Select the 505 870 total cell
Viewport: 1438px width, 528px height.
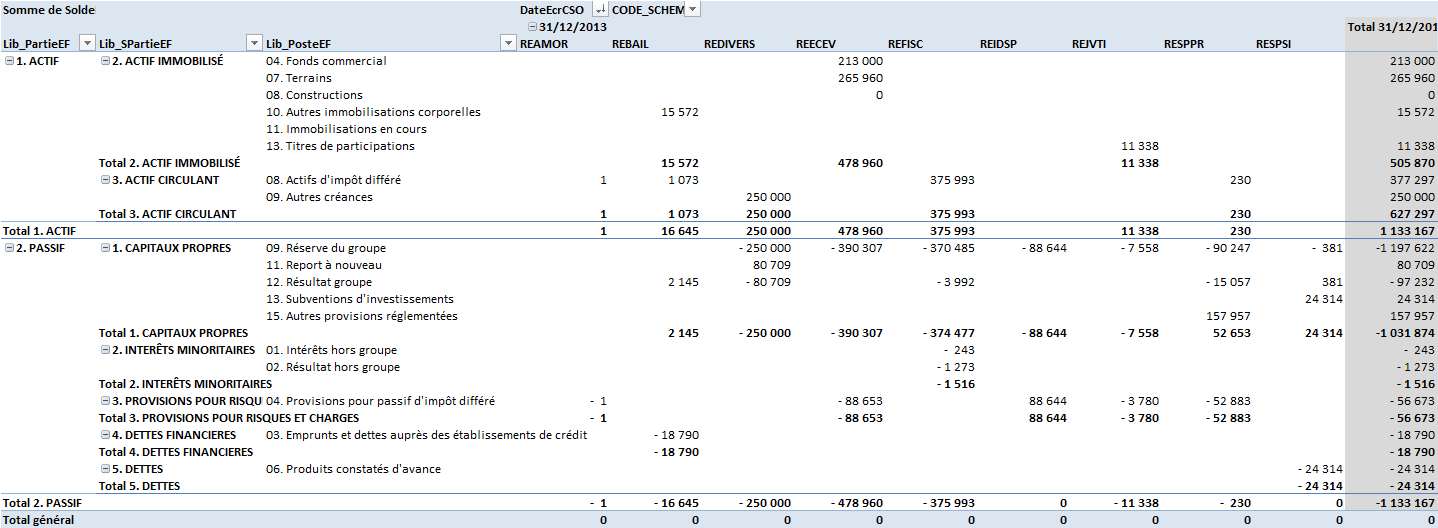point(1412,163)
